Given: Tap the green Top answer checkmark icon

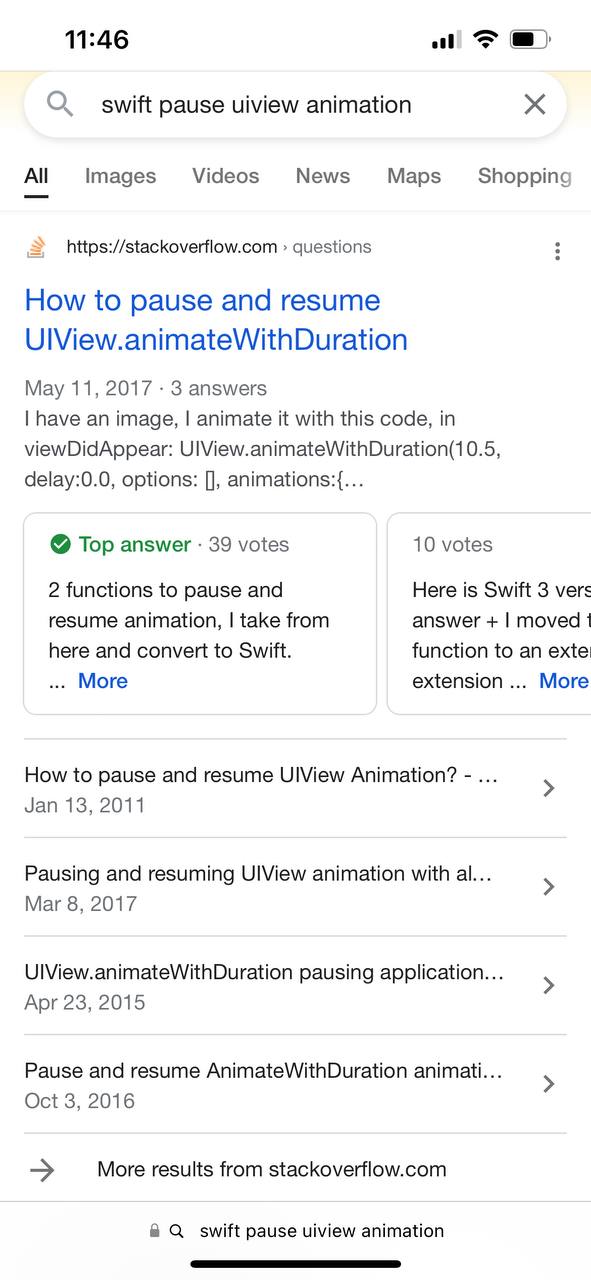Looking at the screenshot, I should click(x=60, y=544).
